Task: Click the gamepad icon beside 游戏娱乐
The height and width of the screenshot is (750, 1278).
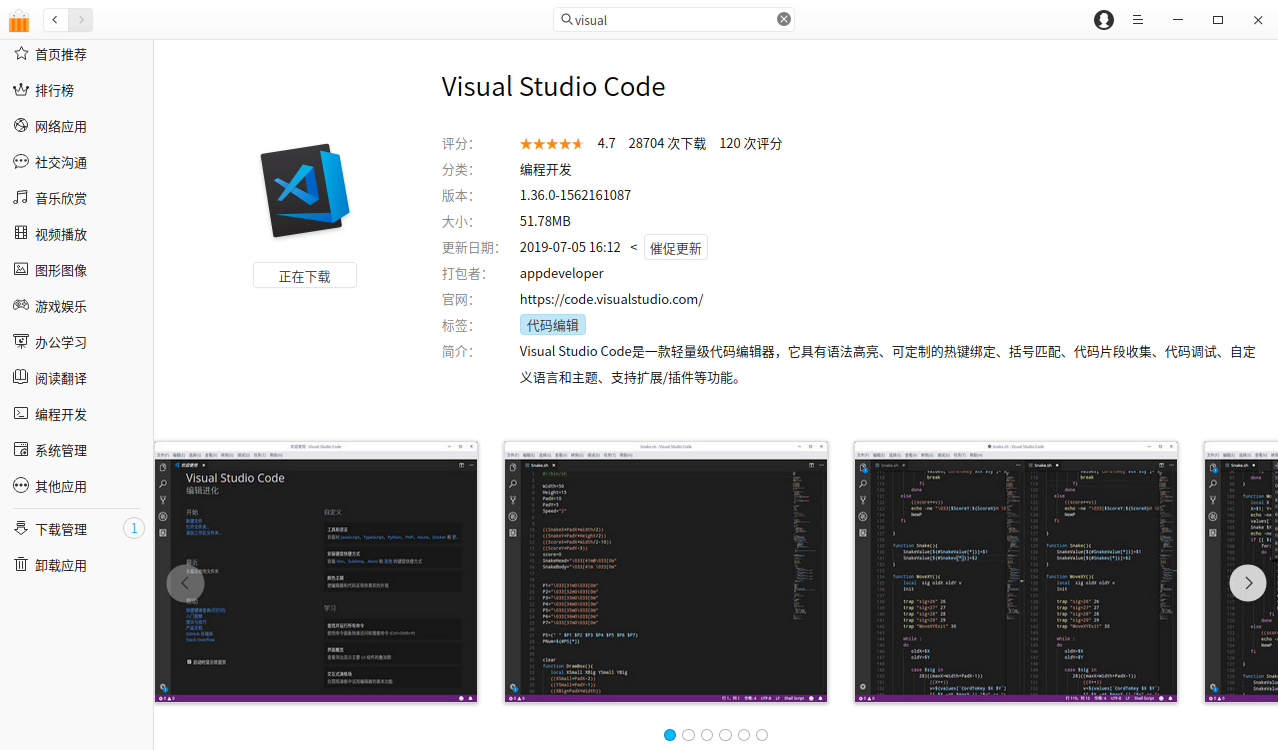Action: point(21,306)
